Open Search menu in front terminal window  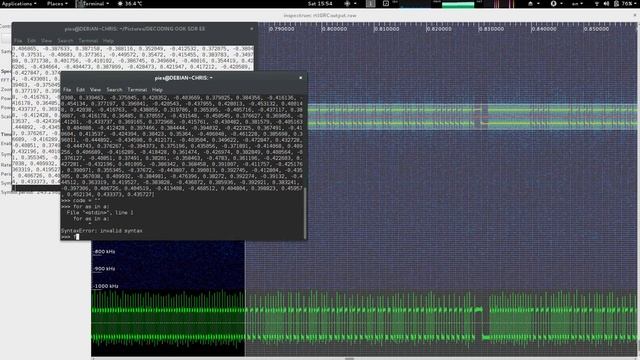[x=114, y=89]
